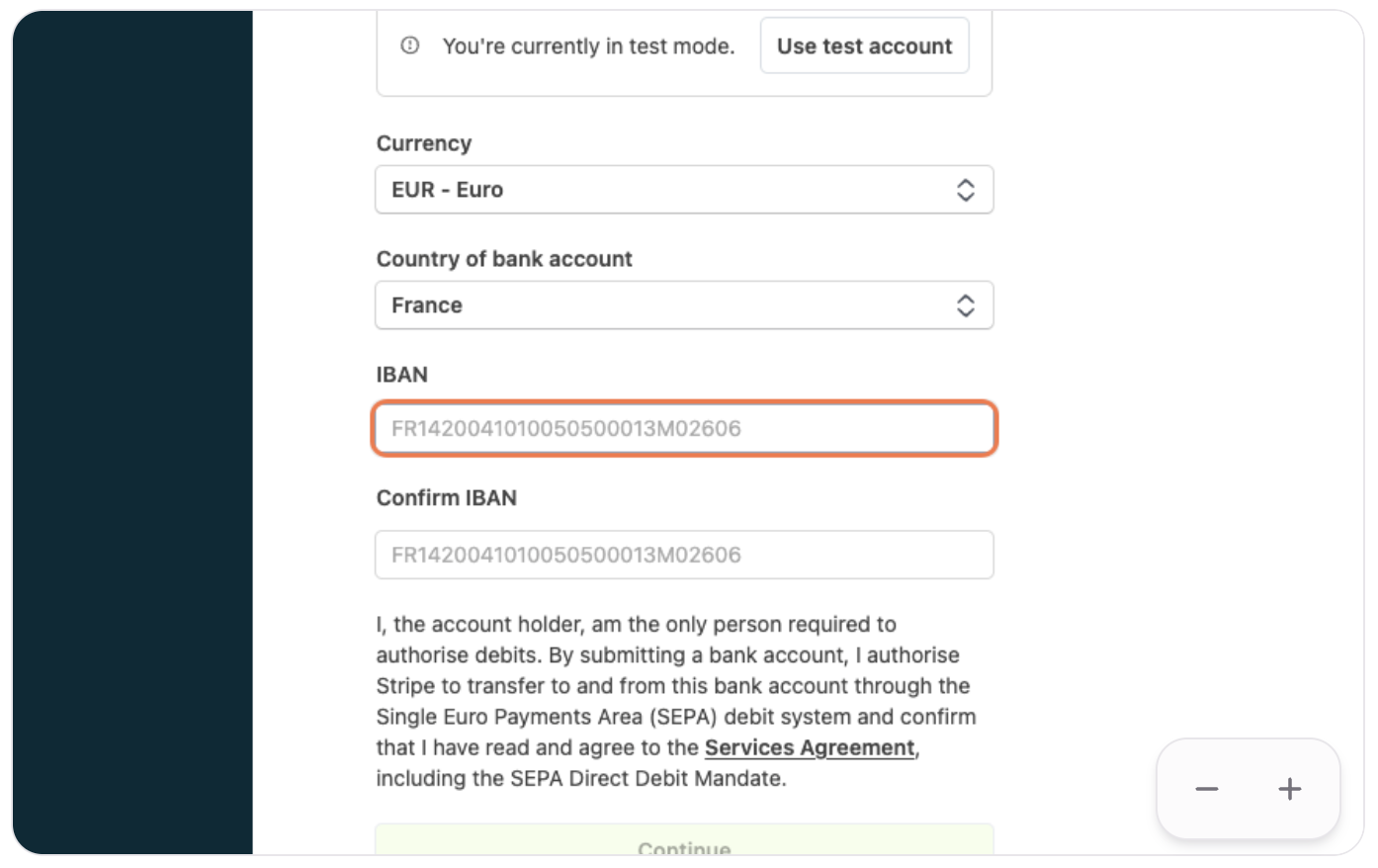Click the dark sidebar panel
1378x868 pixels.
132,433
